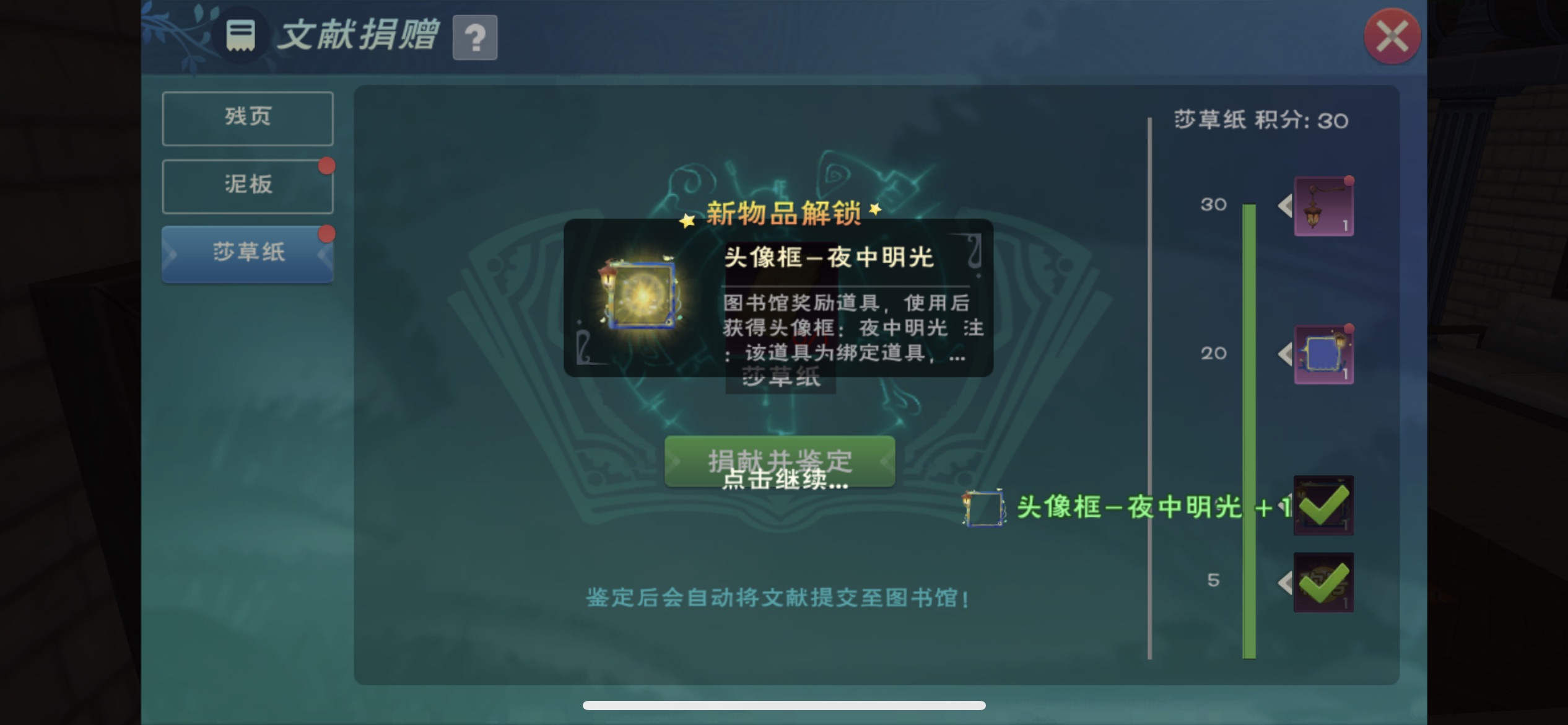
Task: Click the green points progress bar
Action: [x=1249, y=431]
